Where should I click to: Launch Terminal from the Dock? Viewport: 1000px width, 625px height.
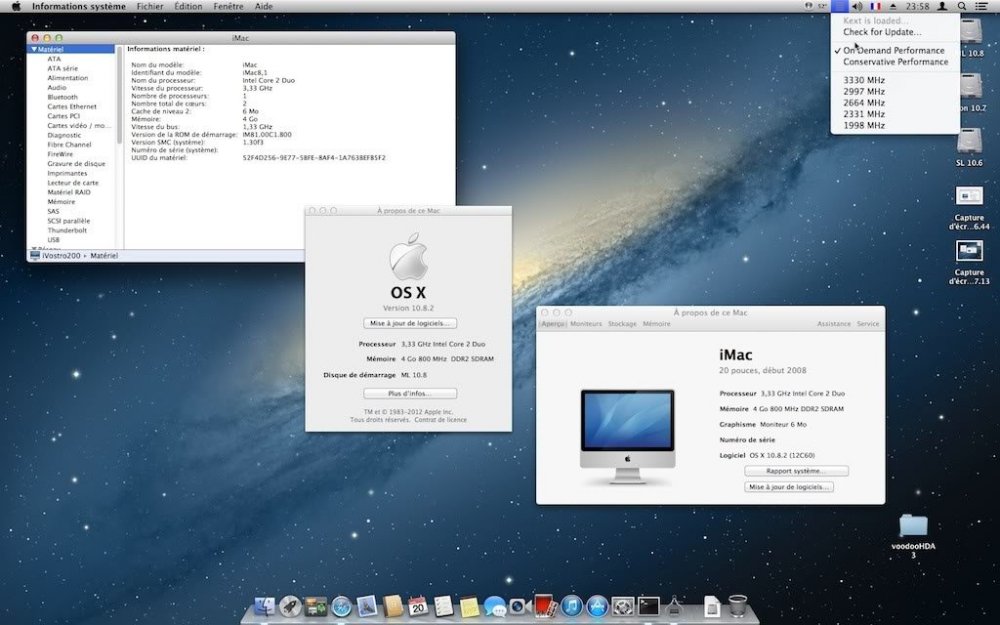tap(649, 606)
